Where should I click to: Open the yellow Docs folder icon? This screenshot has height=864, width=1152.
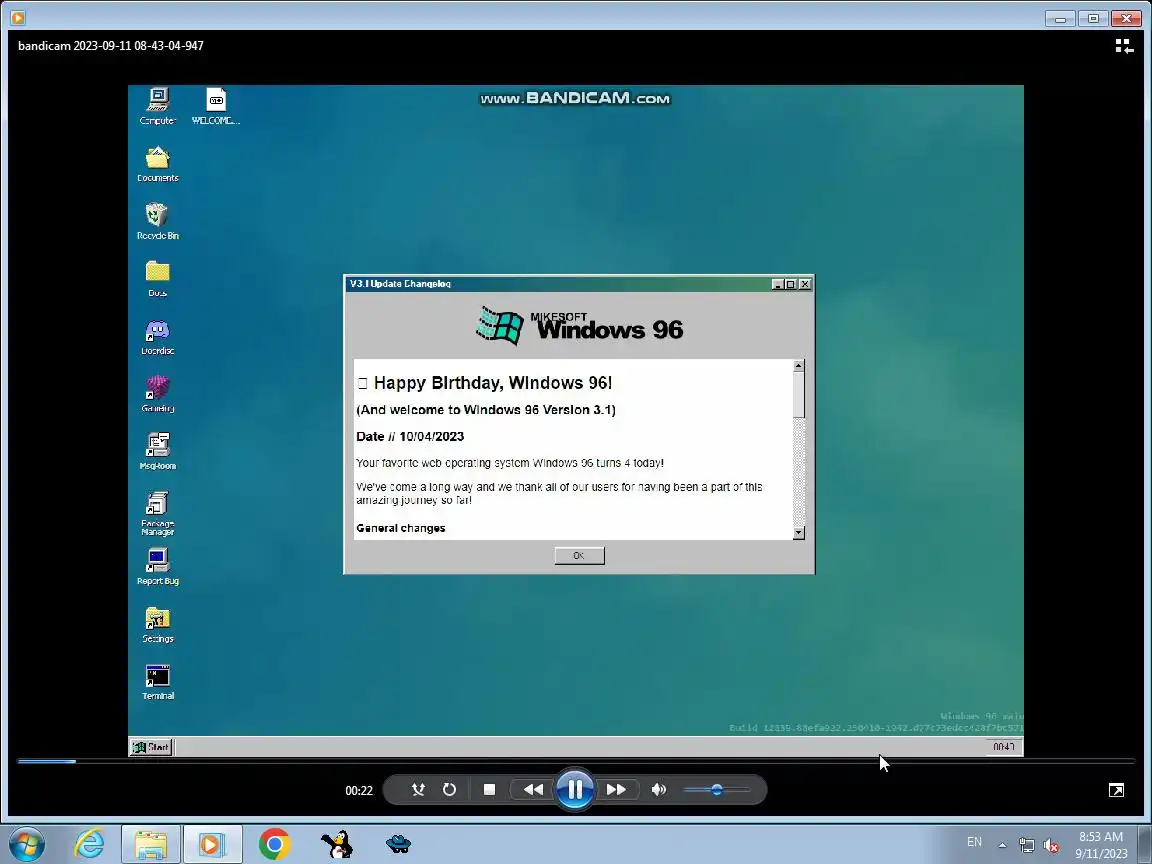[x=158, y=278]
